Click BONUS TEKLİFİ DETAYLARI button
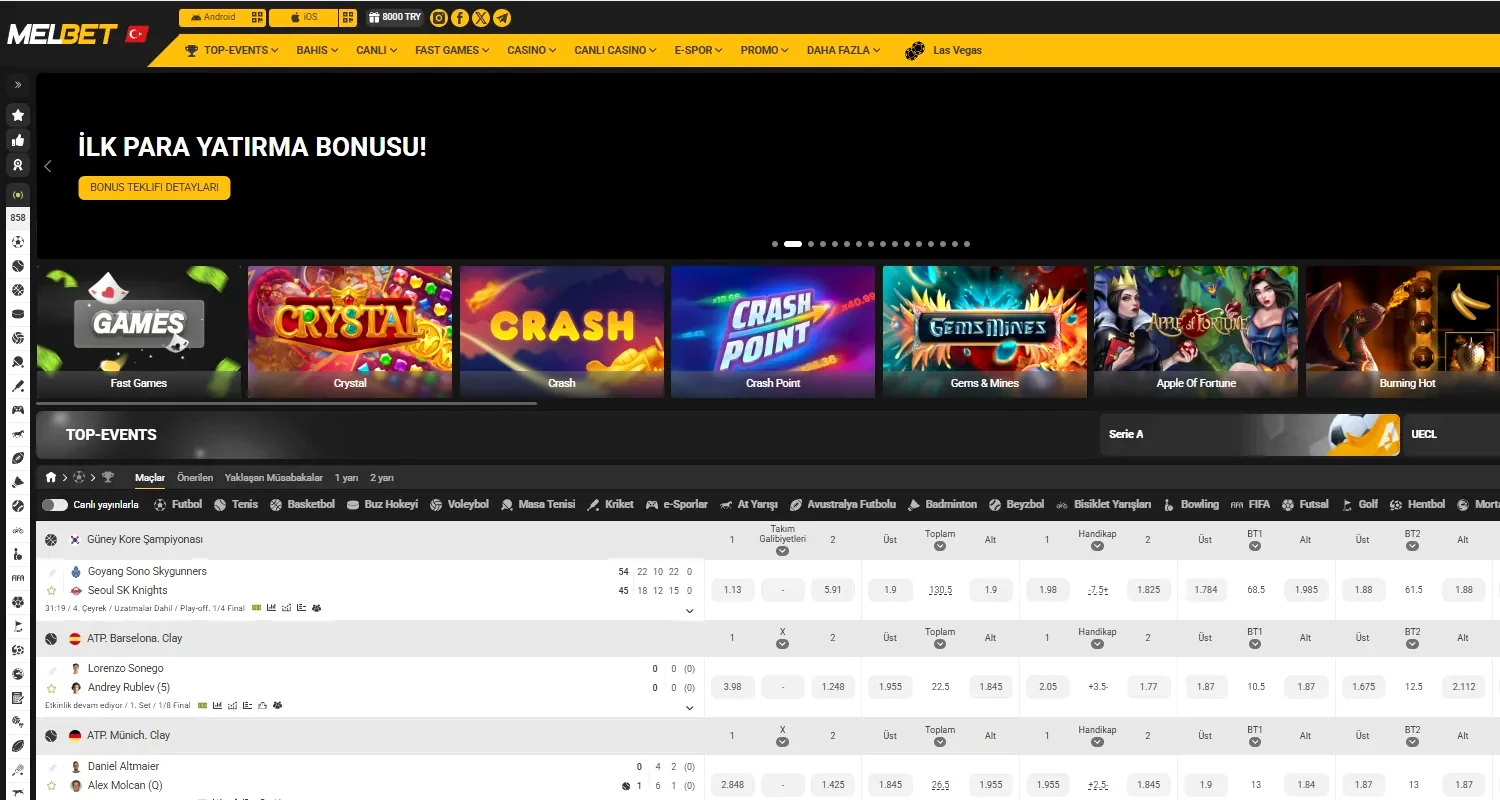This screenshot has width=1500, height=800. point(154,188)
